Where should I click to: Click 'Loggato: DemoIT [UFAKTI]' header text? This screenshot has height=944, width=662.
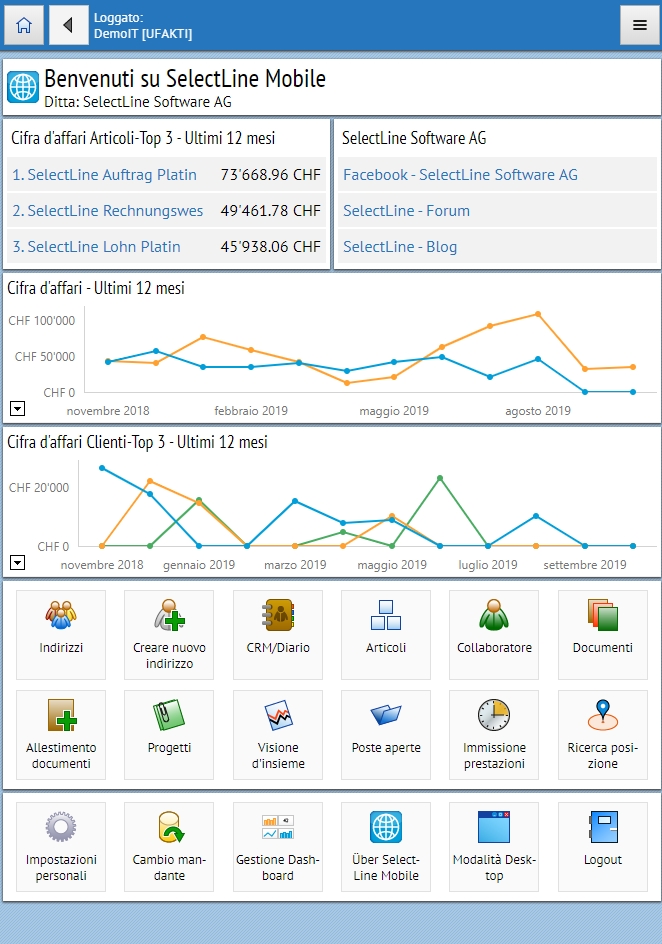[x=143, y=26]
